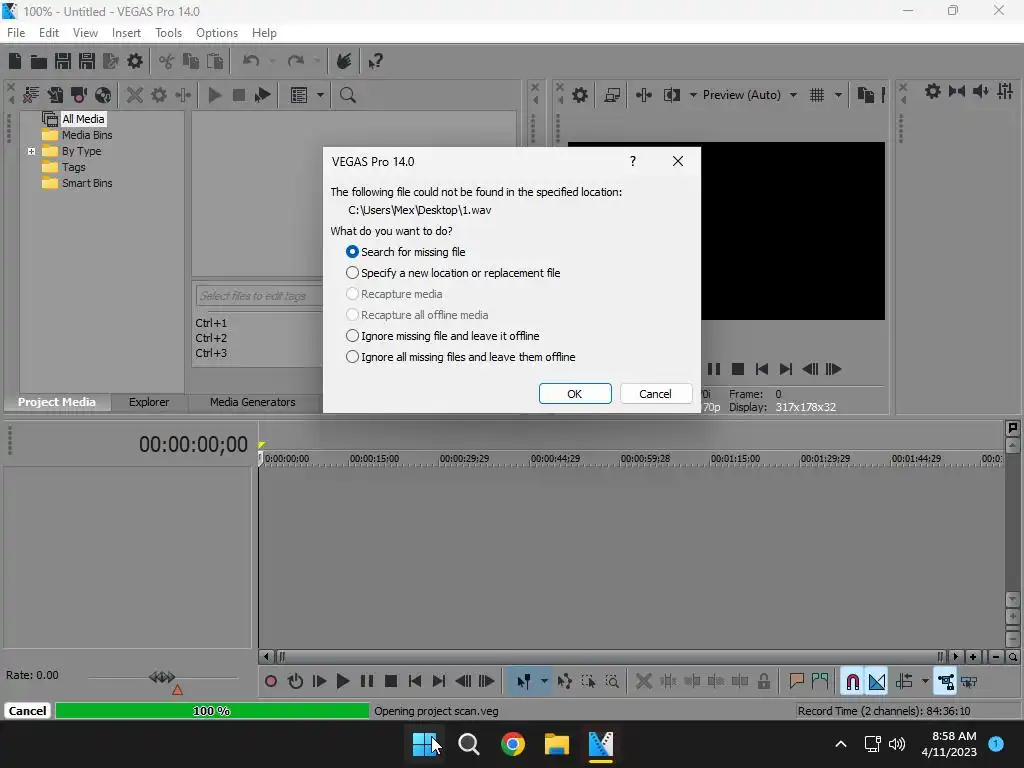Click Cancel in the missing file dialog
The image size is (1024, 768).
point(655,394)
